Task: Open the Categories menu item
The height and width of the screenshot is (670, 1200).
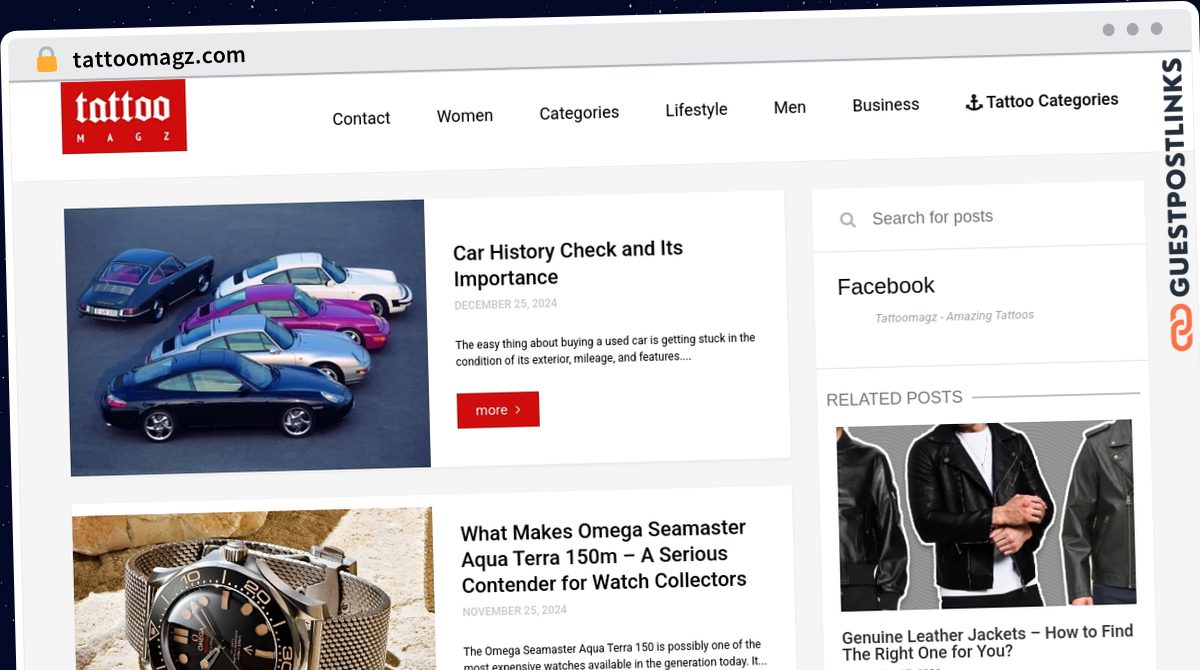Action: point(579,113)
